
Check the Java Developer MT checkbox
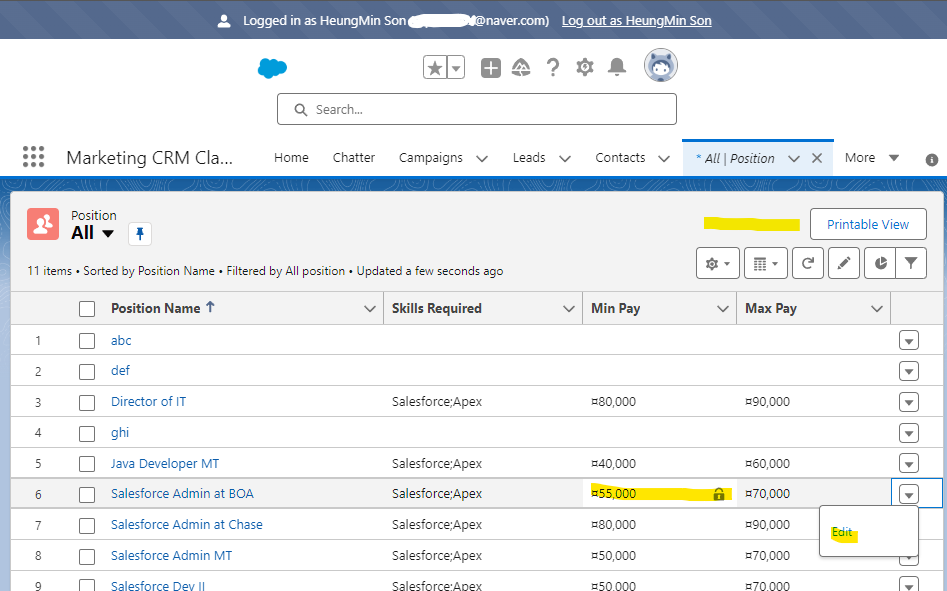(x=87, y=464)
